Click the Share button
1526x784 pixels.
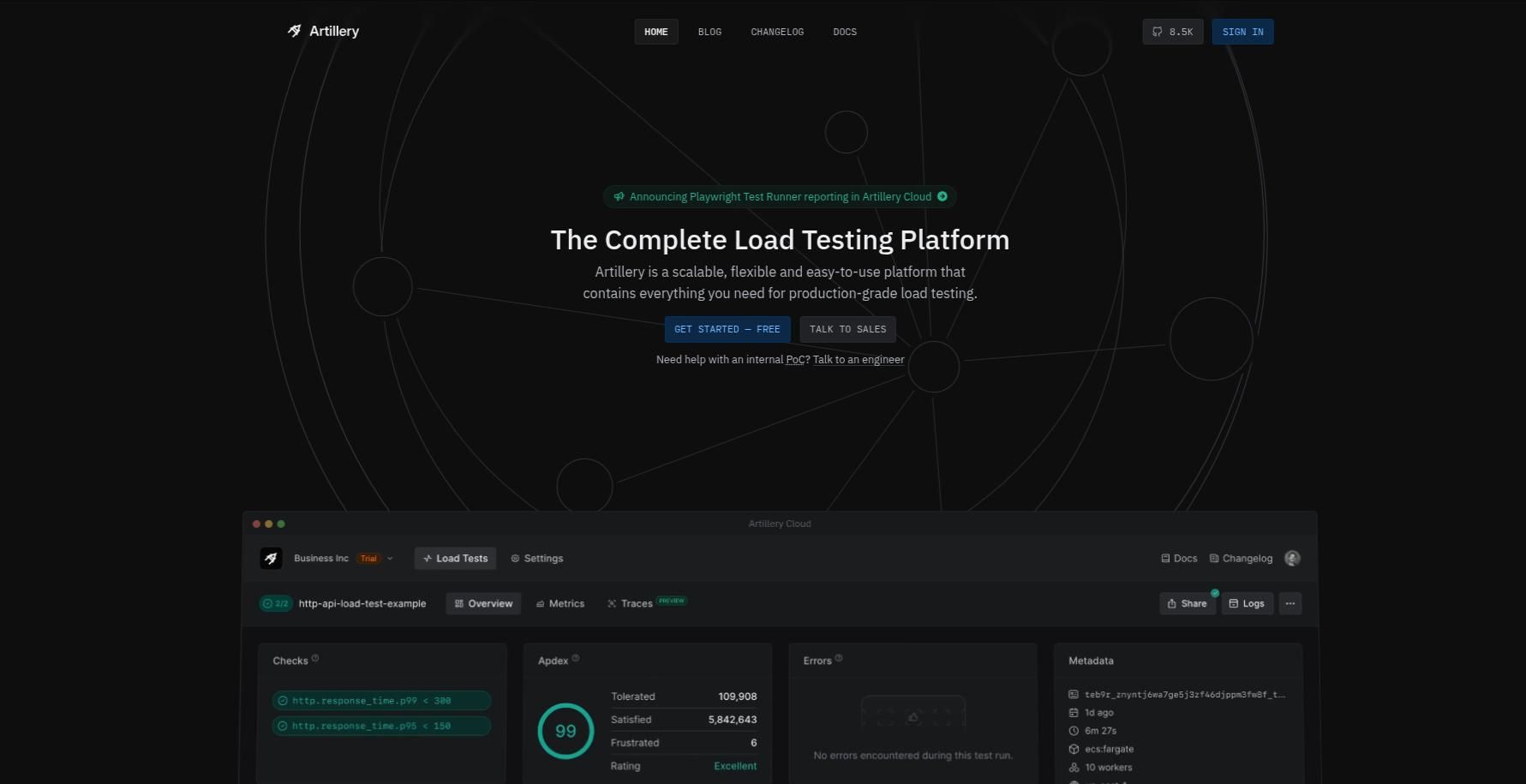coord(1187,603)
